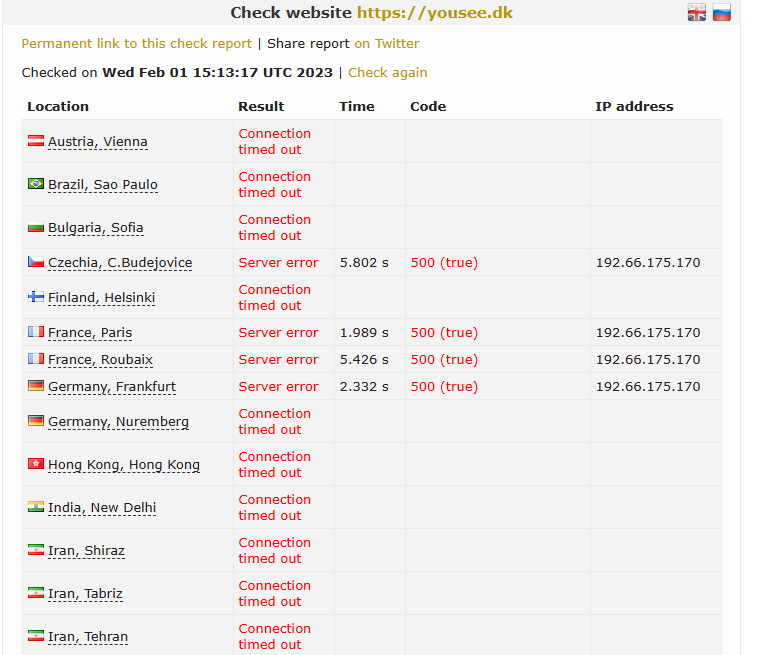The width and height of the screenshot is (759, 655).
Task: Click the Result column header
Action: coord(261,107)
